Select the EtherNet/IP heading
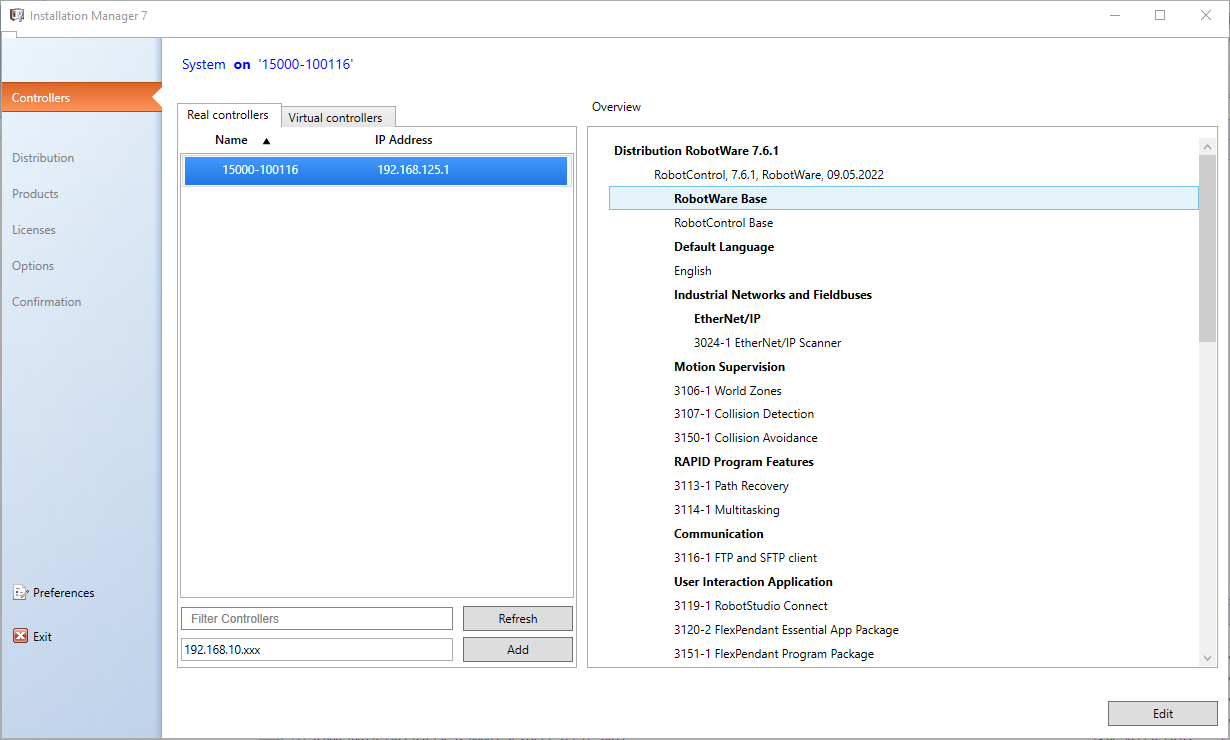 click(727, 319)
